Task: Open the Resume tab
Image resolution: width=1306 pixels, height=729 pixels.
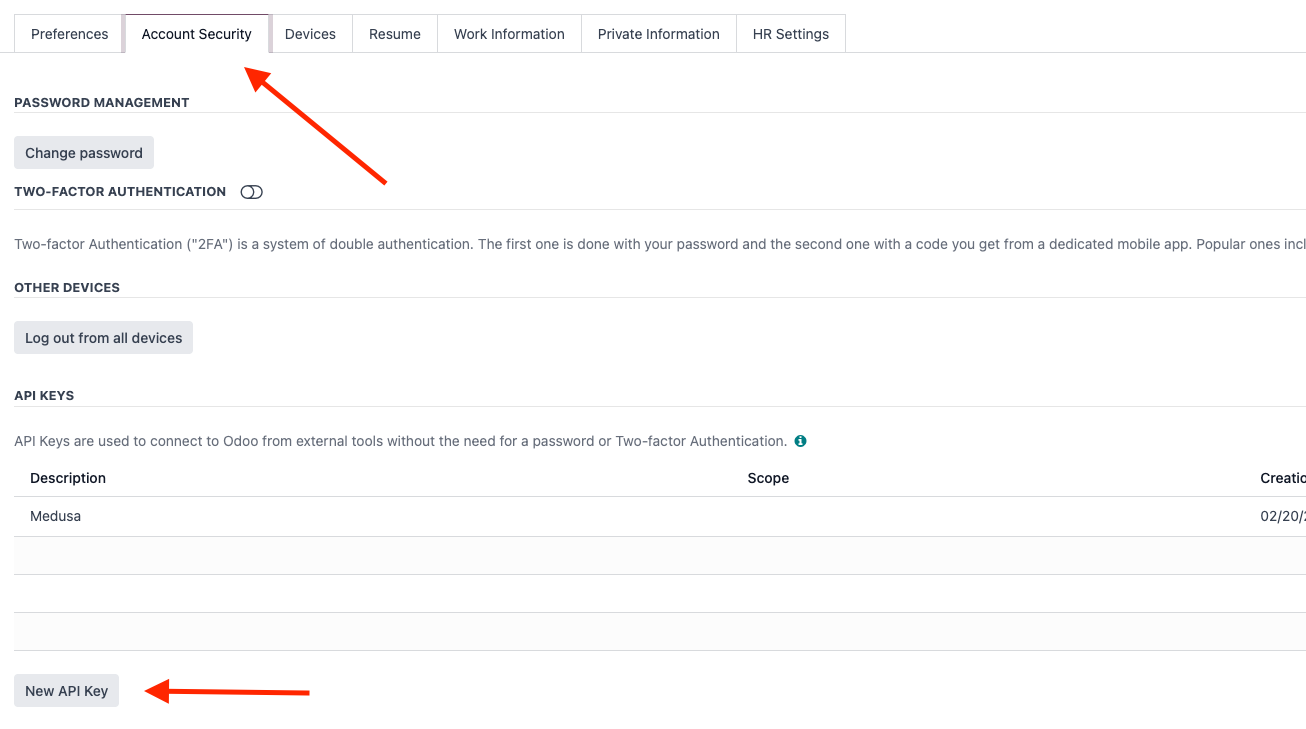Action: coord(394,33)
